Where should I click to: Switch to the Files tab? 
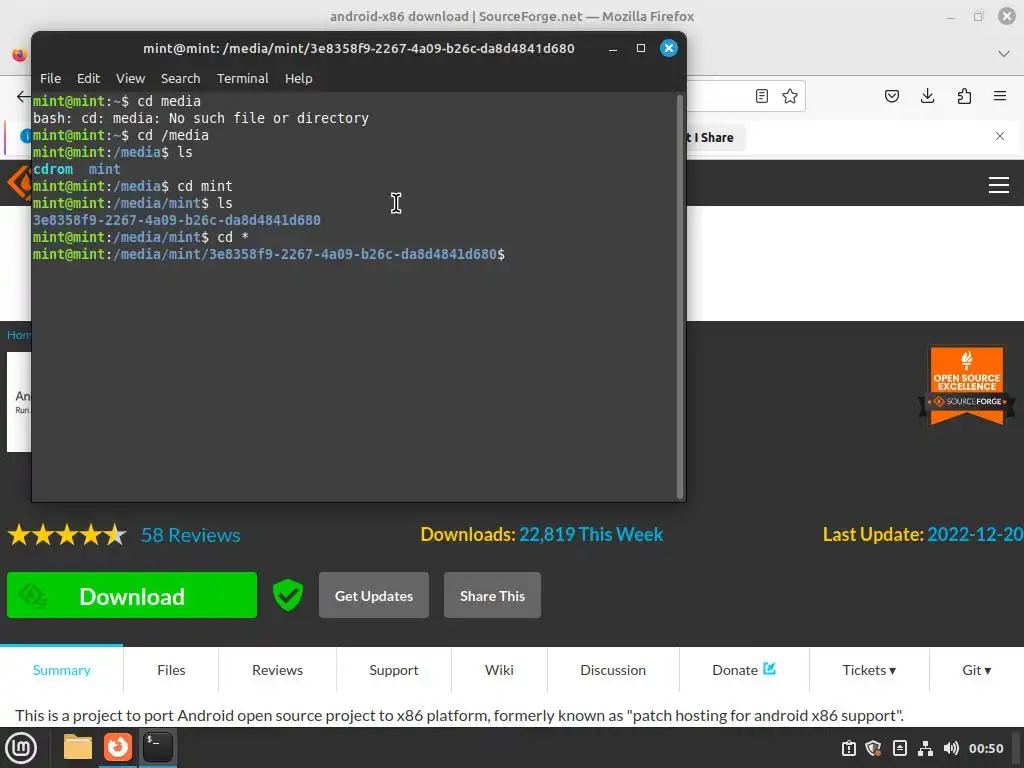click(171, 670)
